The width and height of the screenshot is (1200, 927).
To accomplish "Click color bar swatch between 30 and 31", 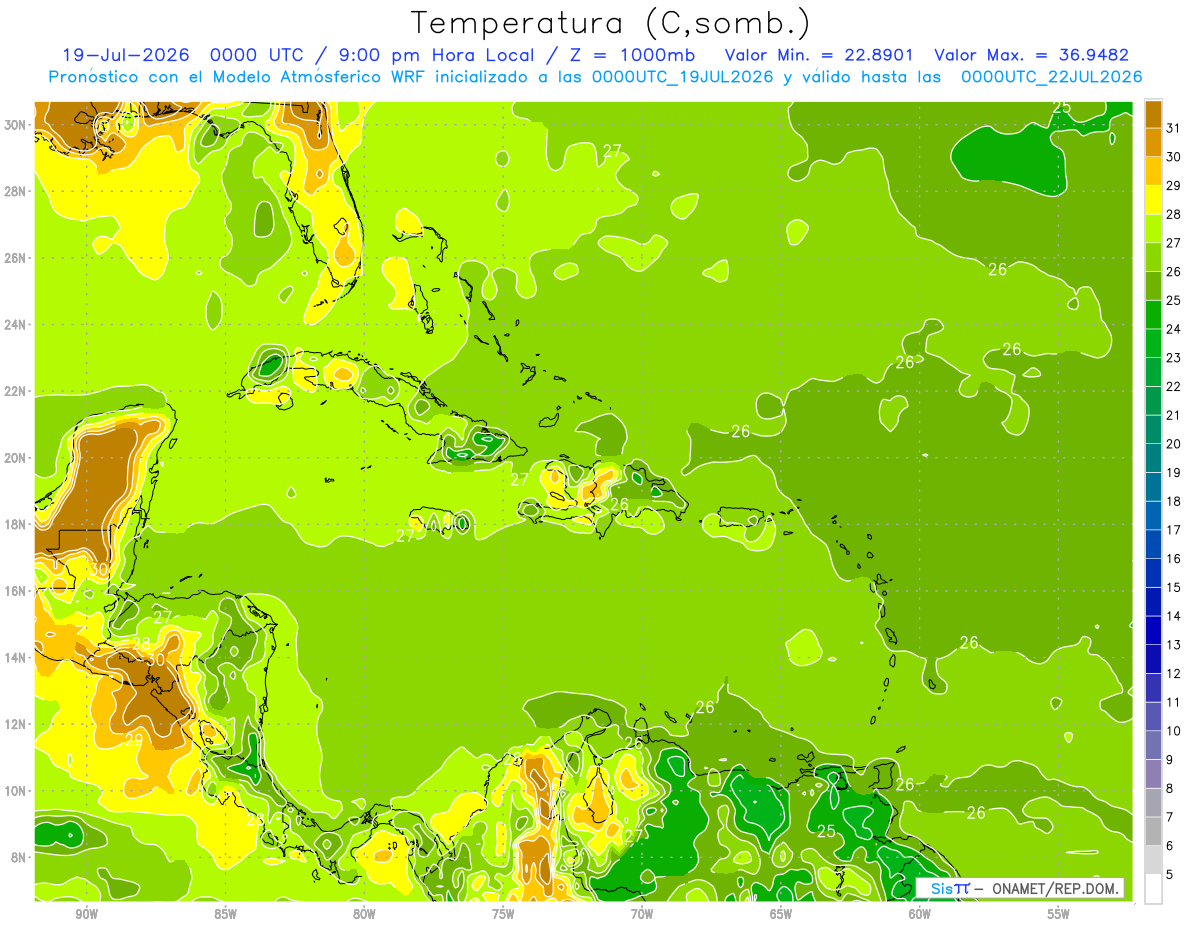I will pos(1153,141).
